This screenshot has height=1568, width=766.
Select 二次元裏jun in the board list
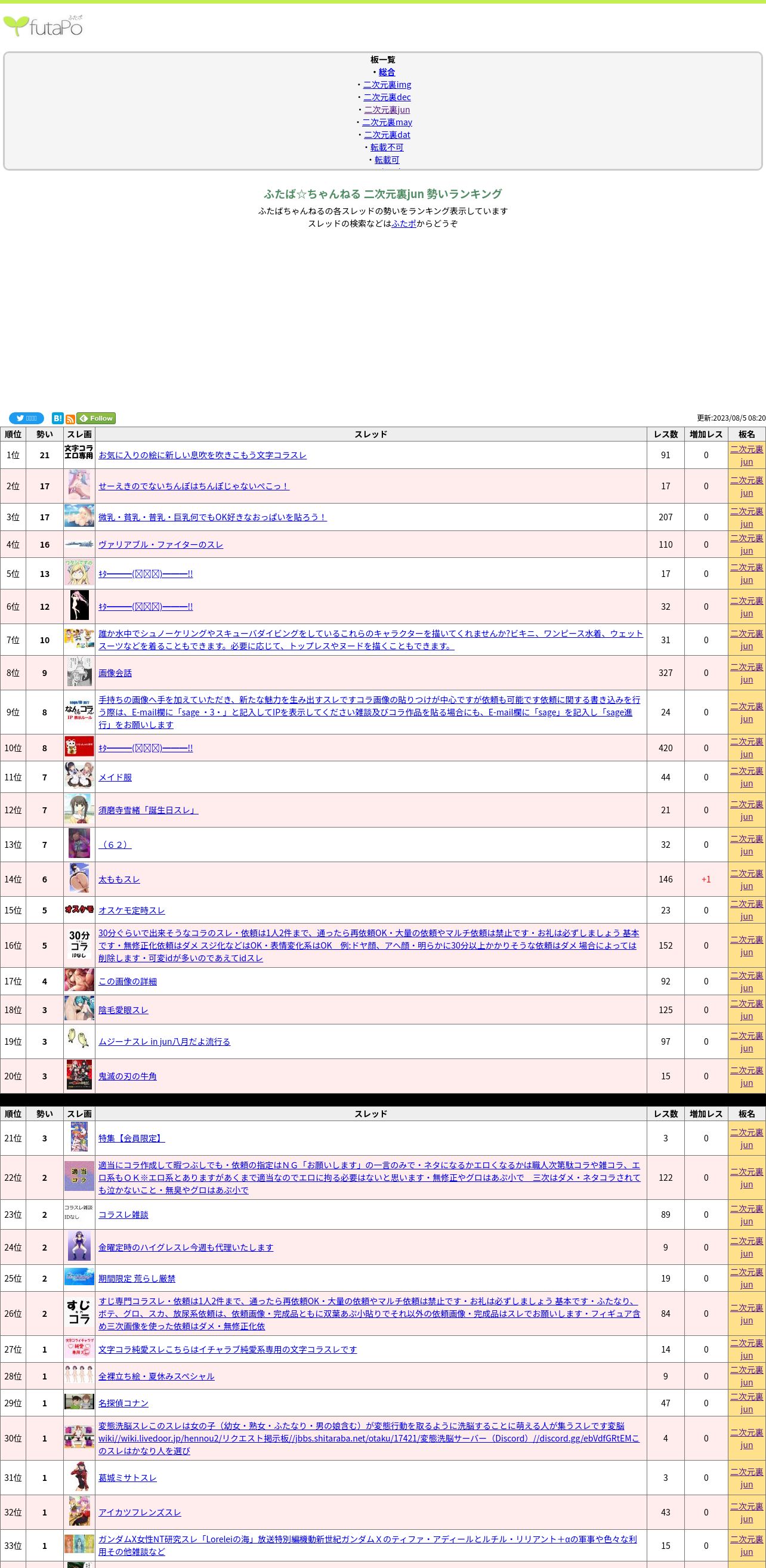(x=387, y=110)
